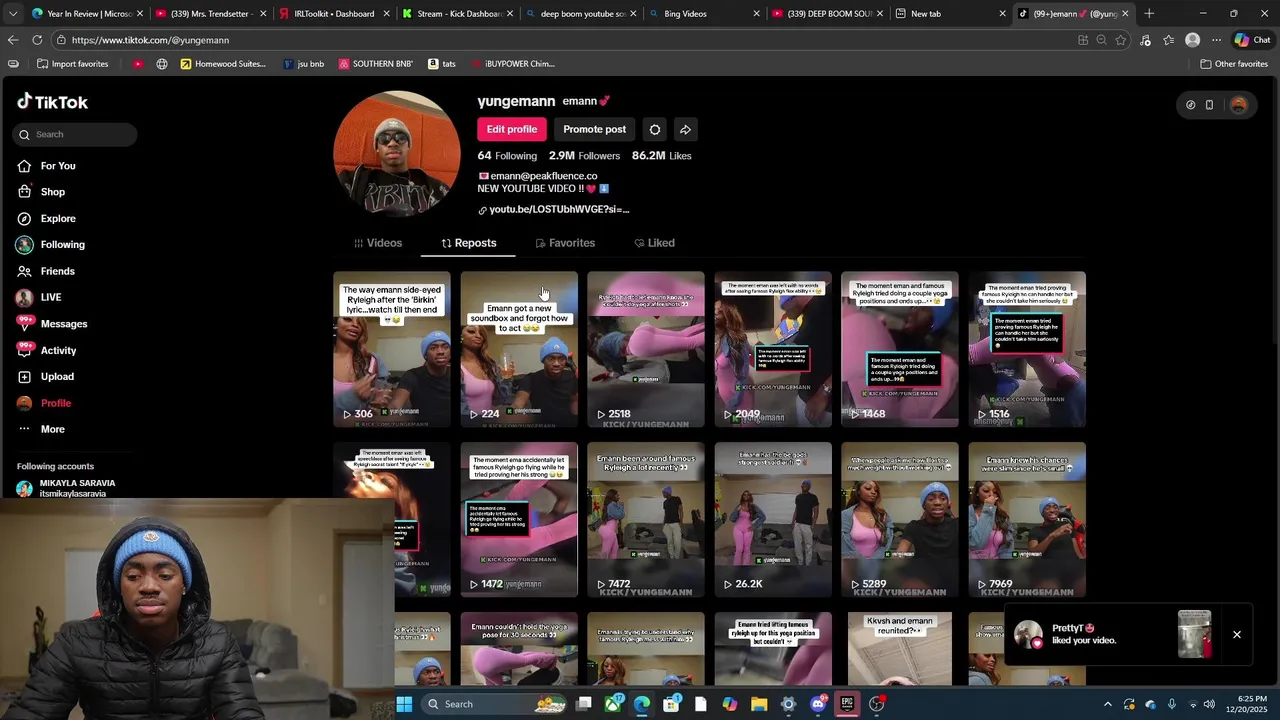Click the TikTok coin icon at top right
Screen dimensions: 1280x720
pyautogui.click(x=1190, y=104)
